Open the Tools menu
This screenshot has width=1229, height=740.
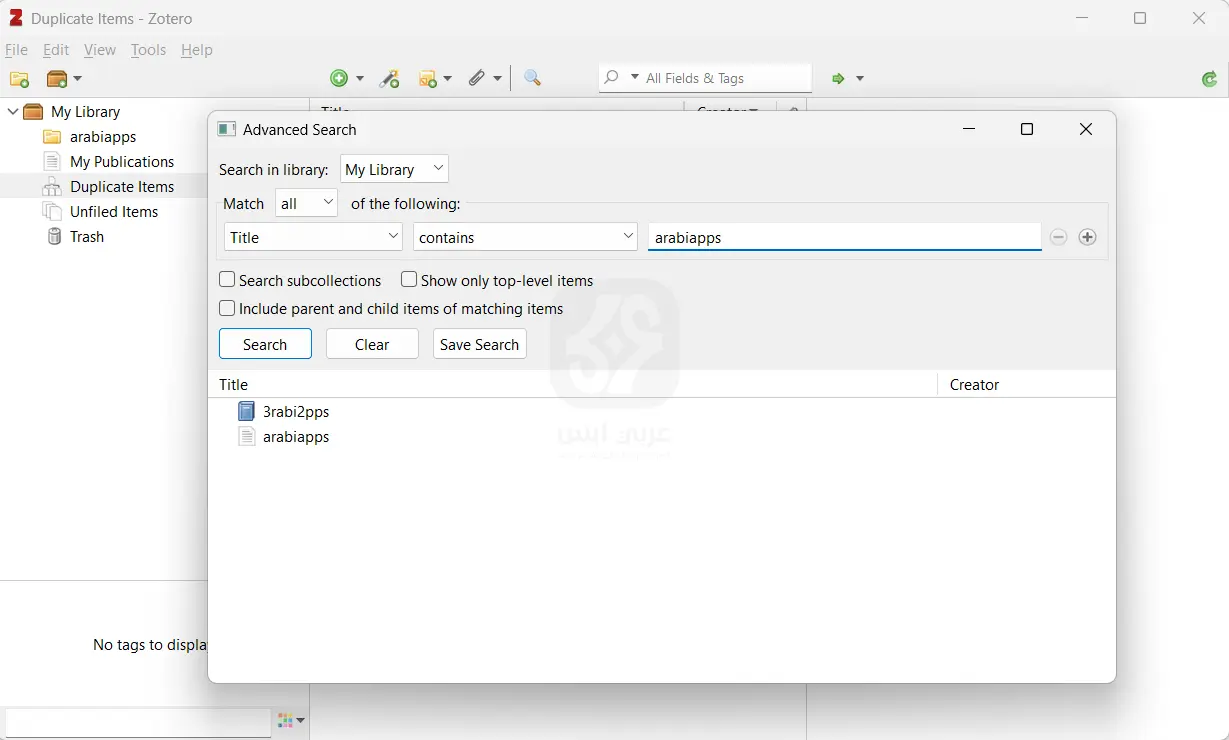point(148,49)
